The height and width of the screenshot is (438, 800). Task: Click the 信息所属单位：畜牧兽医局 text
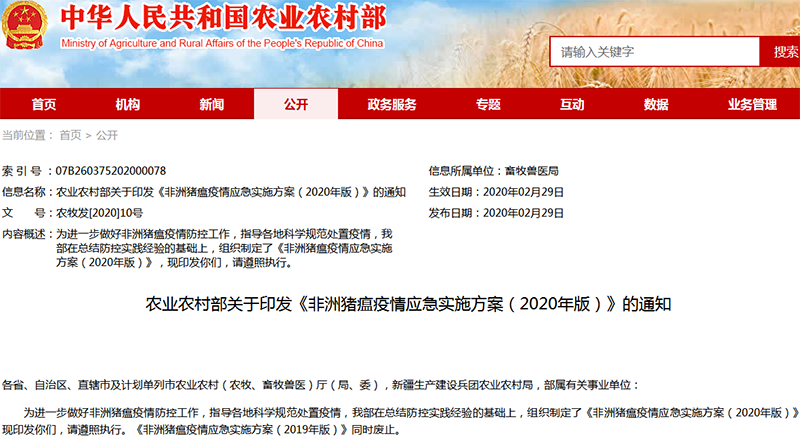[x=493, y=171]
